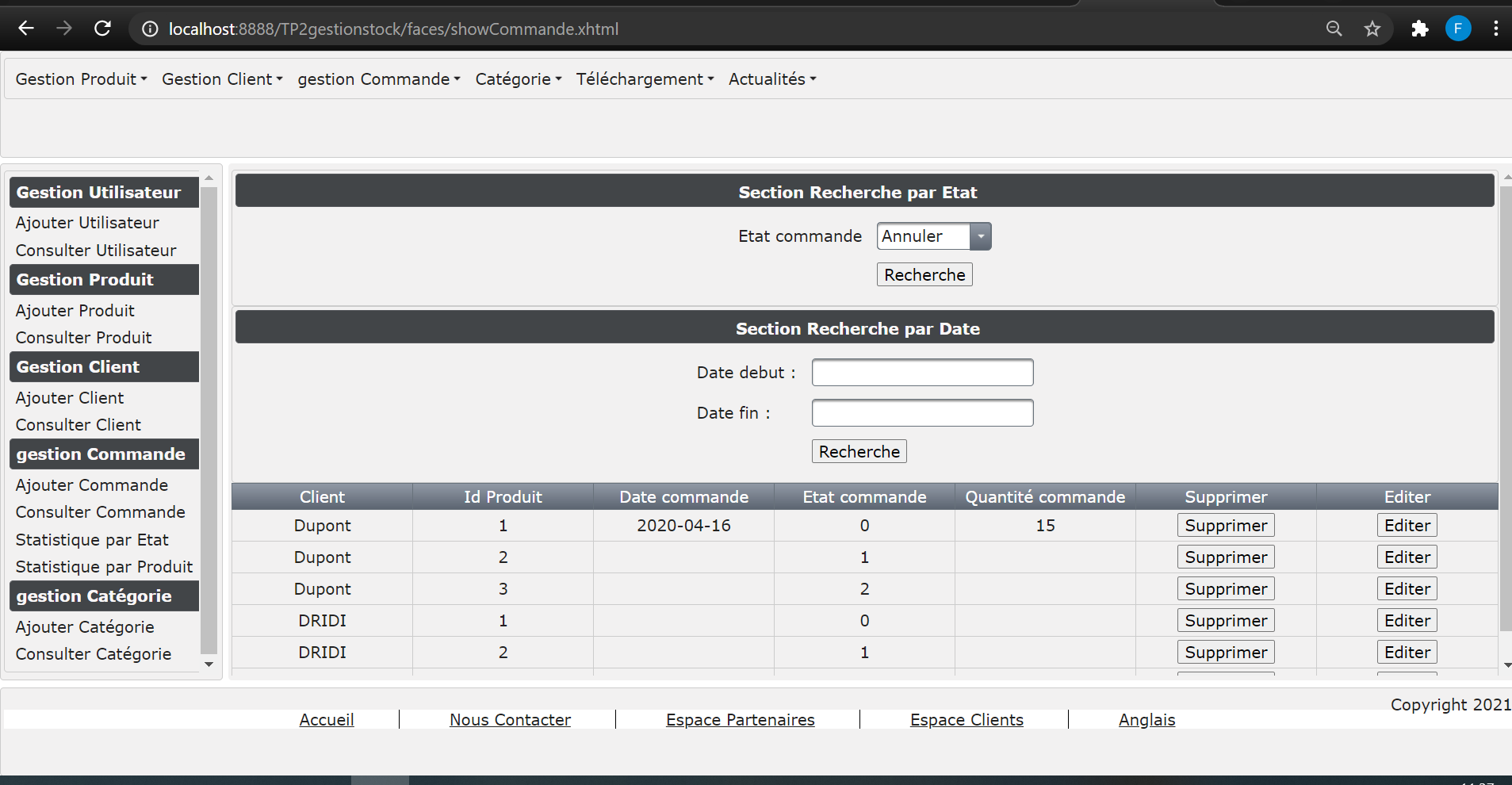
Task: Select Consulter Client in sidebar
Action: [78, 425]
